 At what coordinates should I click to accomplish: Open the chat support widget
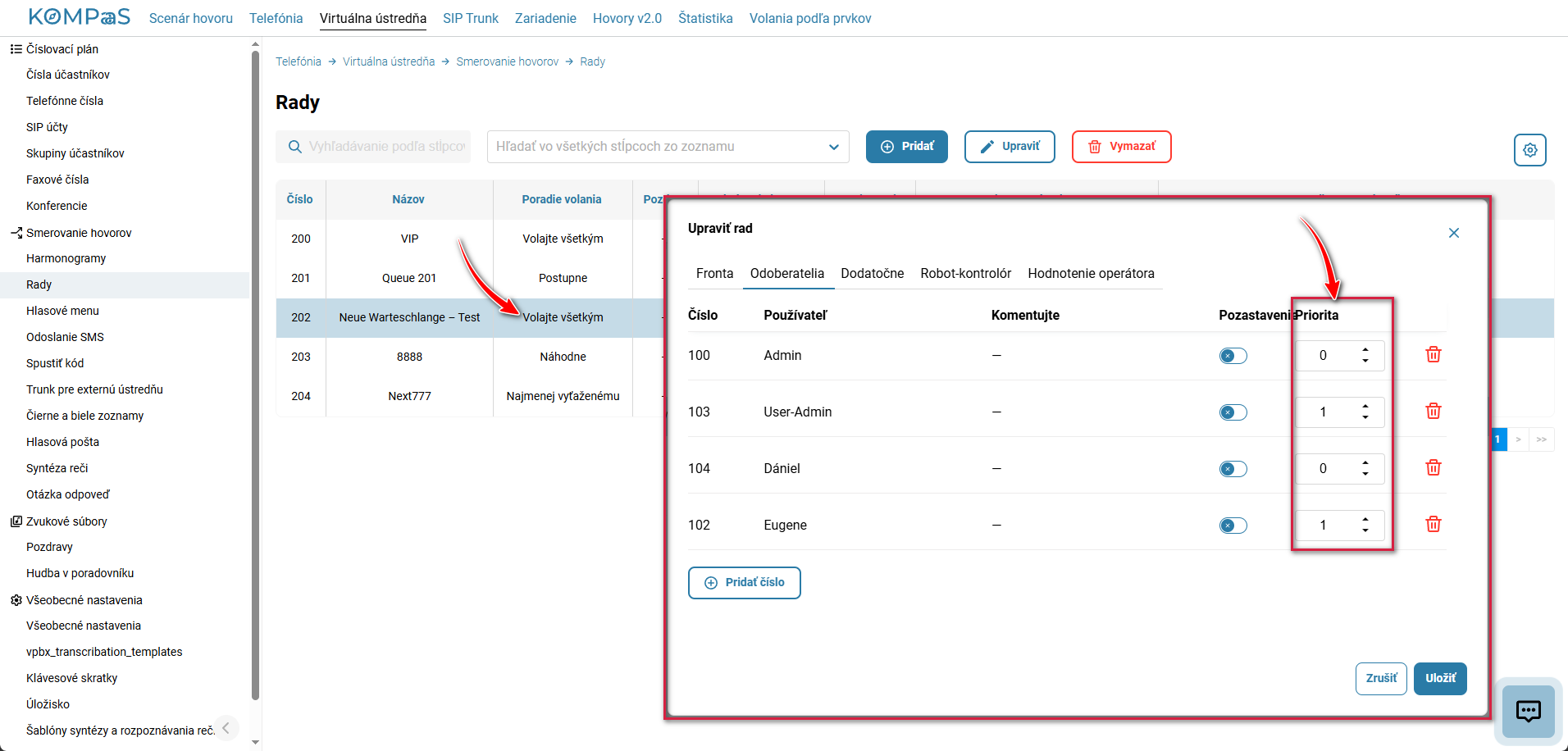click(1529, 711)
